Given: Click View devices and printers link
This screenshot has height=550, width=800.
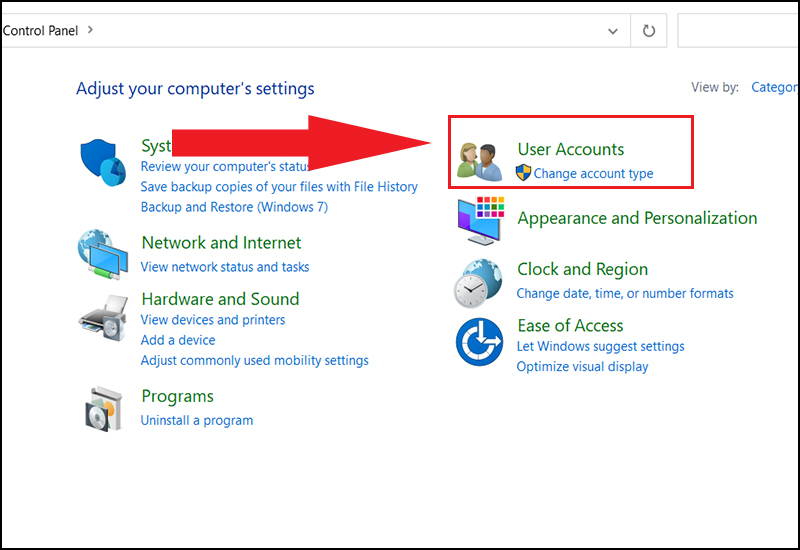Looking at the screenshot, I should 213,320.
